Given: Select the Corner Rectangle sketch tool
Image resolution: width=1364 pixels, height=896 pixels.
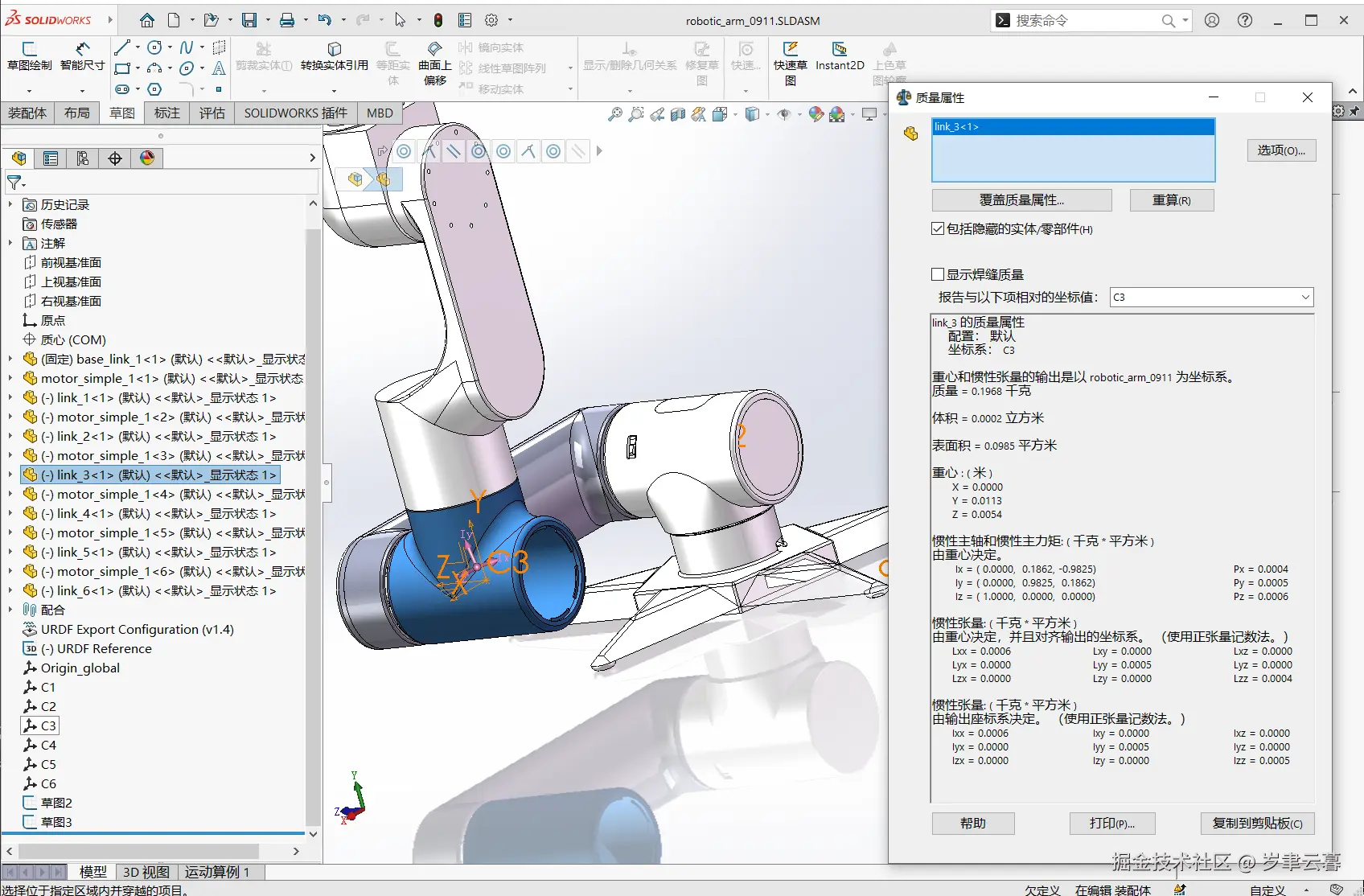Looking at the screenshot, I should click(x=122, y=68).
